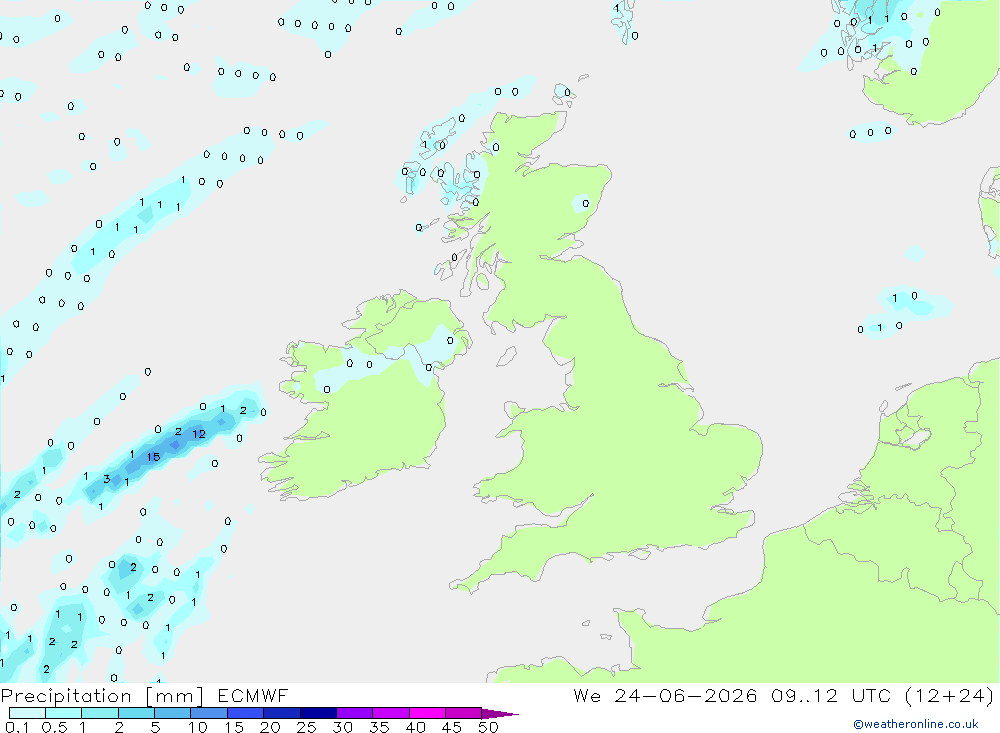Pick the legend swatch between 10 and 15
This screenshot has width=1000, height=733.
click(x=209, y=713)
